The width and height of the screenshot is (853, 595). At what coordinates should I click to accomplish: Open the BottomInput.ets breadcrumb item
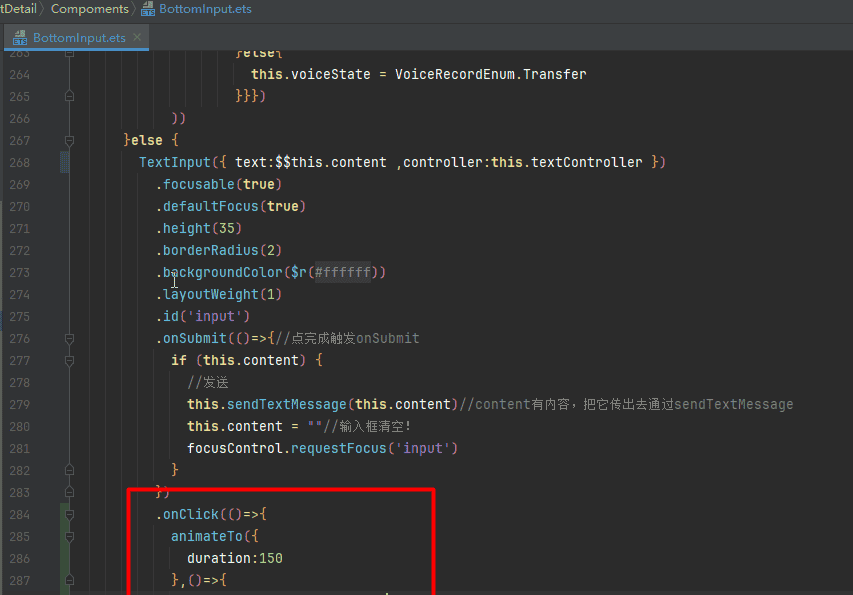(205, 9)
